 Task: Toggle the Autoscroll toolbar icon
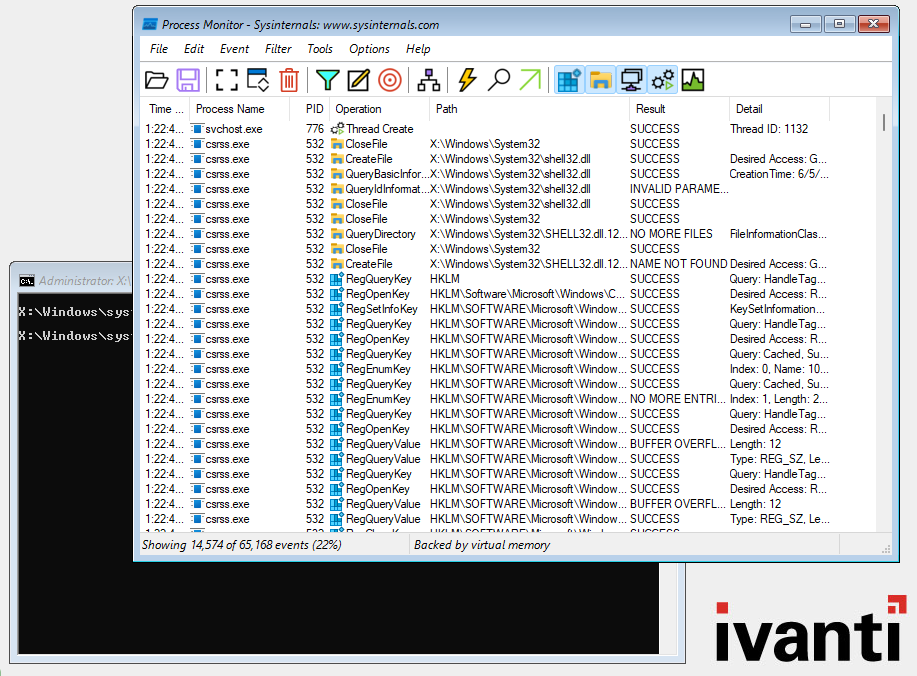click(258, 80)
